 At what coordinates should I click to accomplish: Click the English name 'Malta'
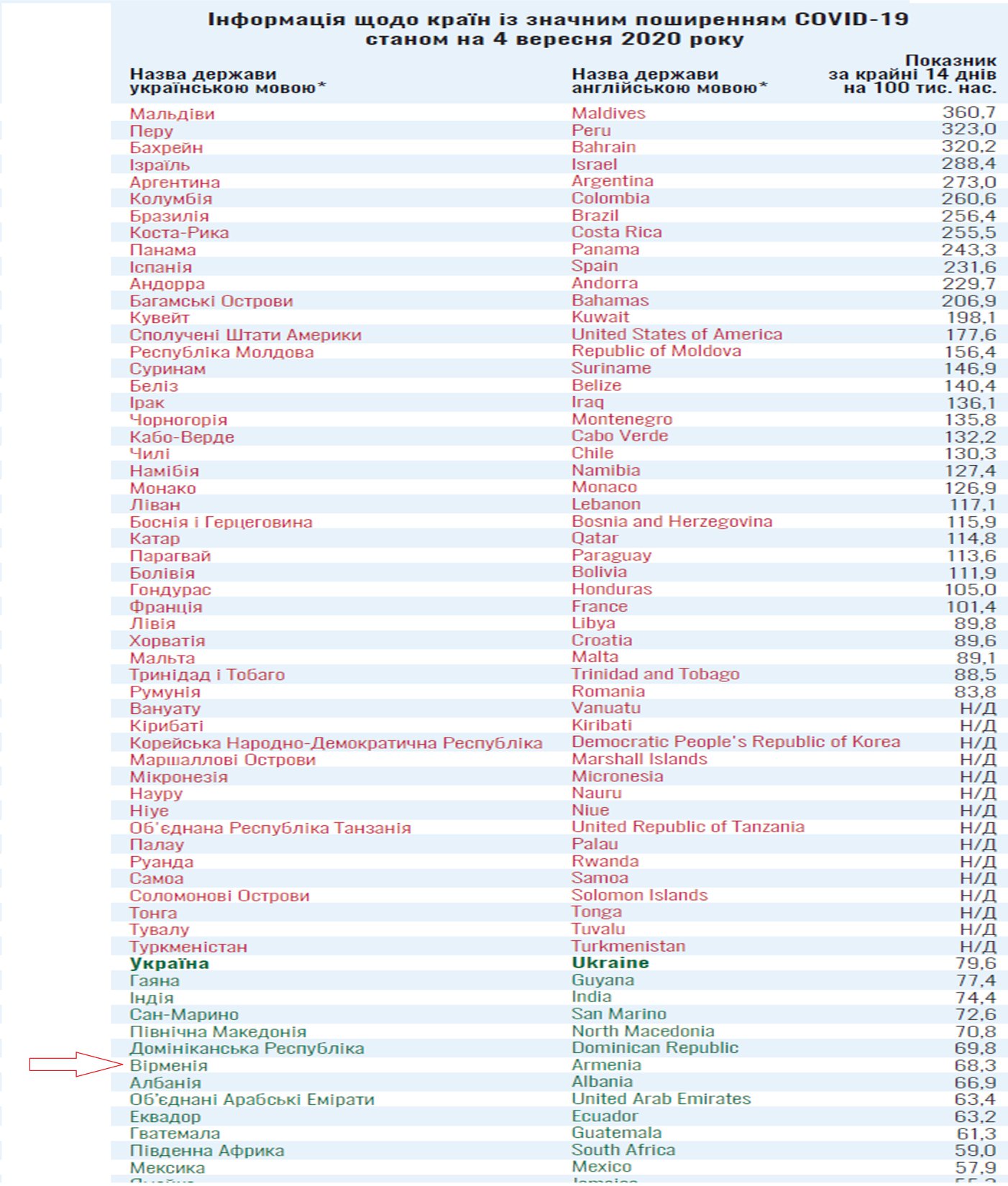(595, 656)
